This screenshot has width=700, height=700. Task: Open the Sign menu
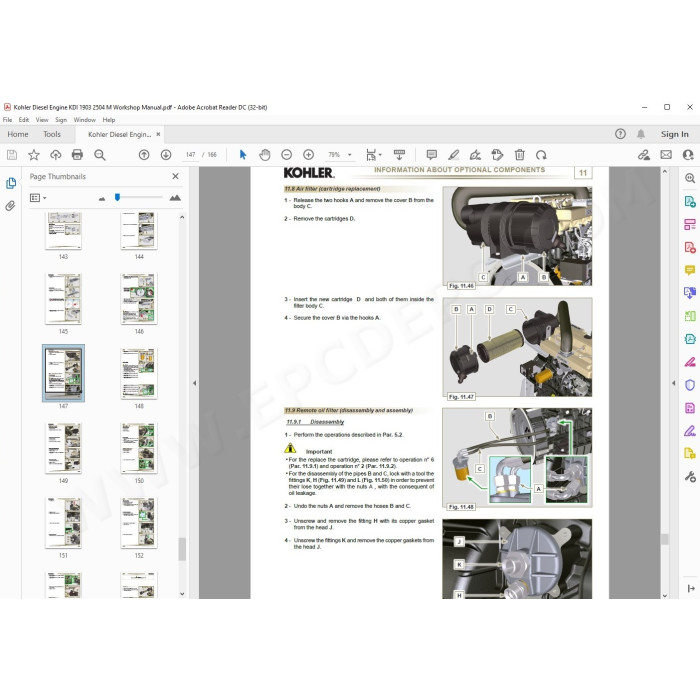(61, 120)
